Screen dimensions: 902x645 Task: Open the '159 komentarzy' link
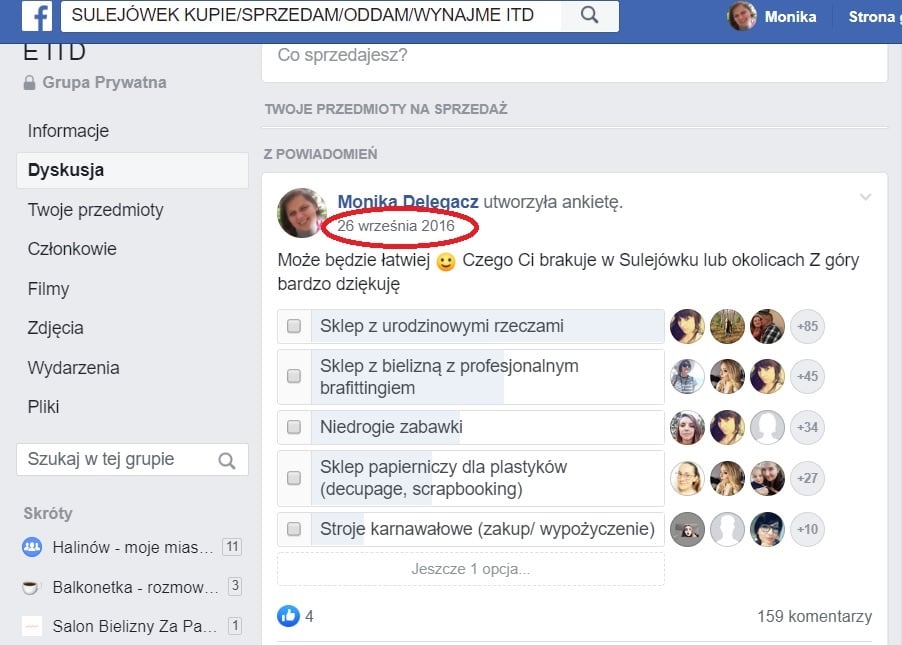[814, 616]
